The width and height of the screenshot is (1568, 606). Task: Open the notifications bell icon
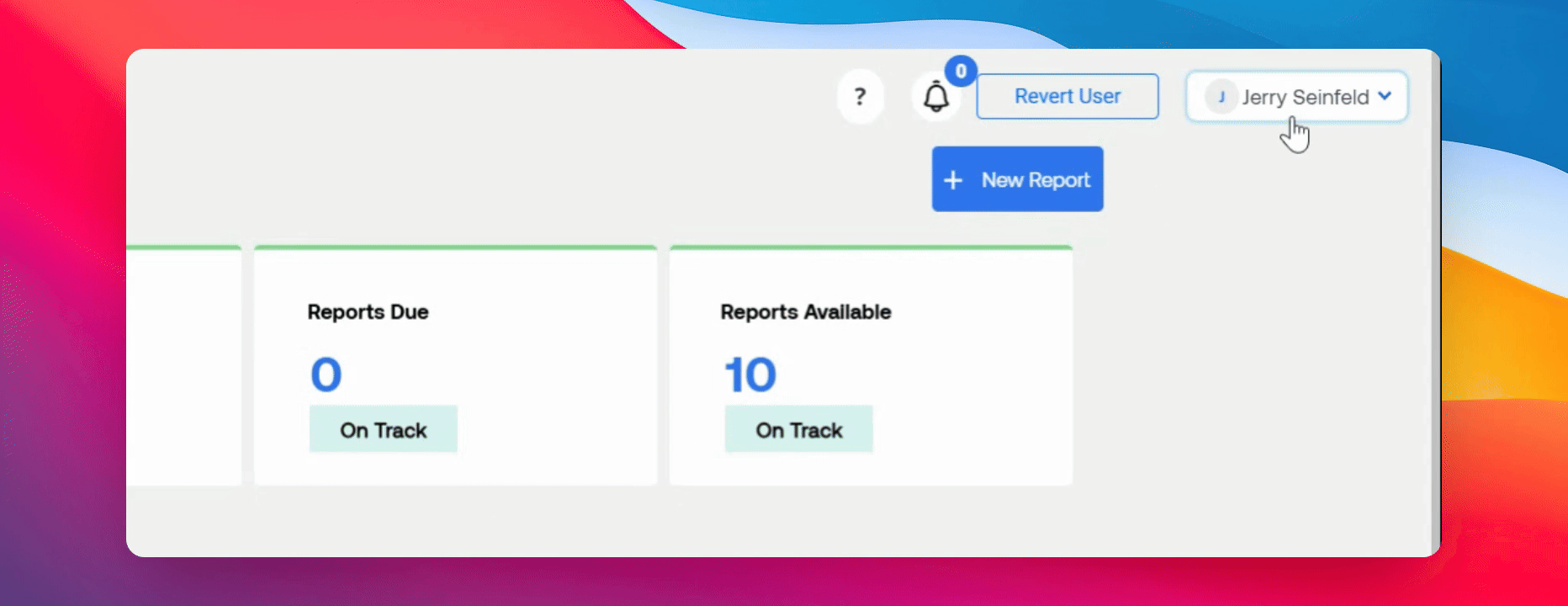[935, 97]
